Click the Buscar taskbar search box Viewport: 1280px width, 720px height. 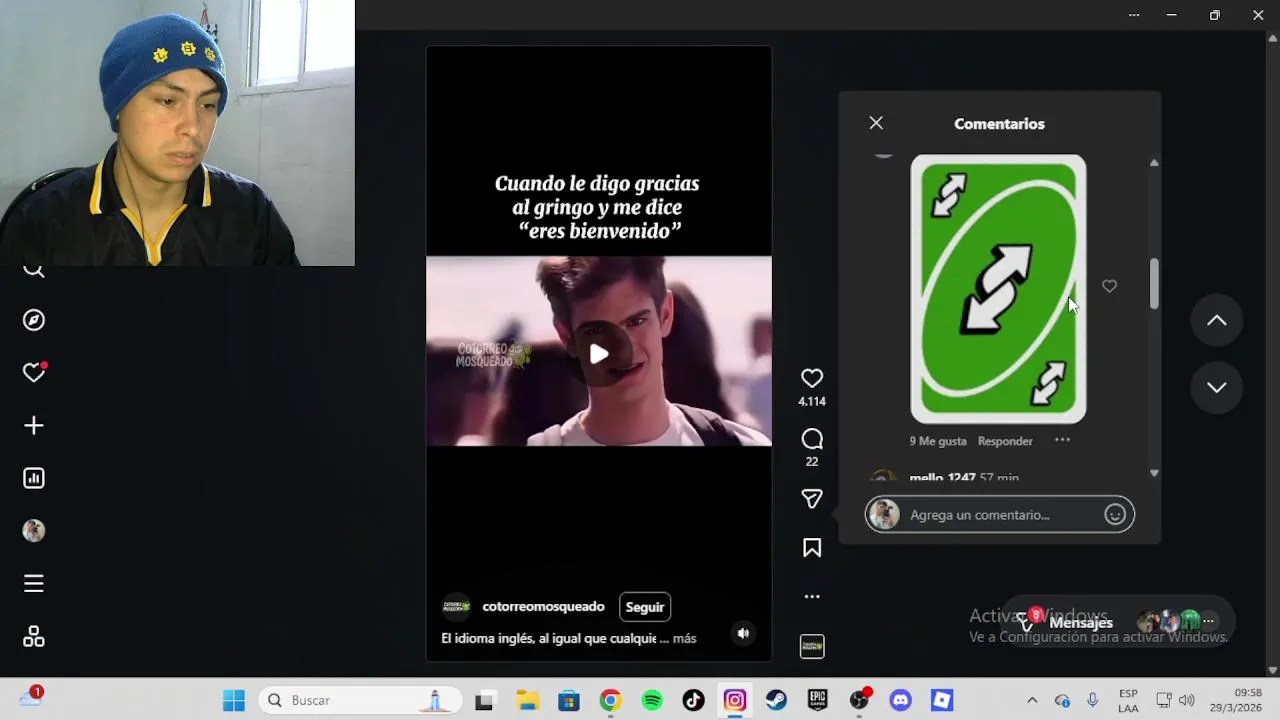pos(360,700)
